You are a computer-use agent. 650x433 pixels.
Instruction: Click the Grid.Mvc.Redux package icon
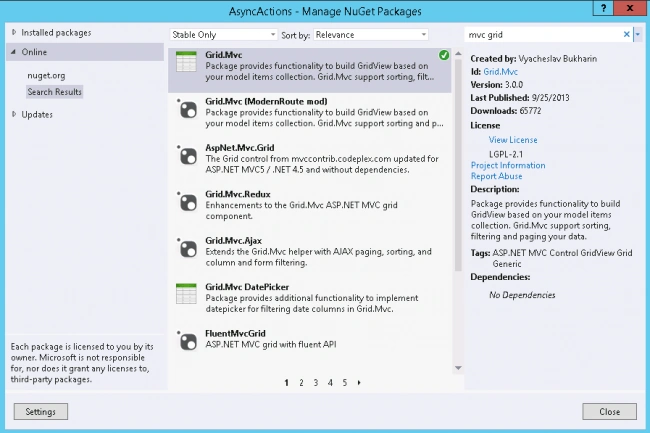pos(187,202)
